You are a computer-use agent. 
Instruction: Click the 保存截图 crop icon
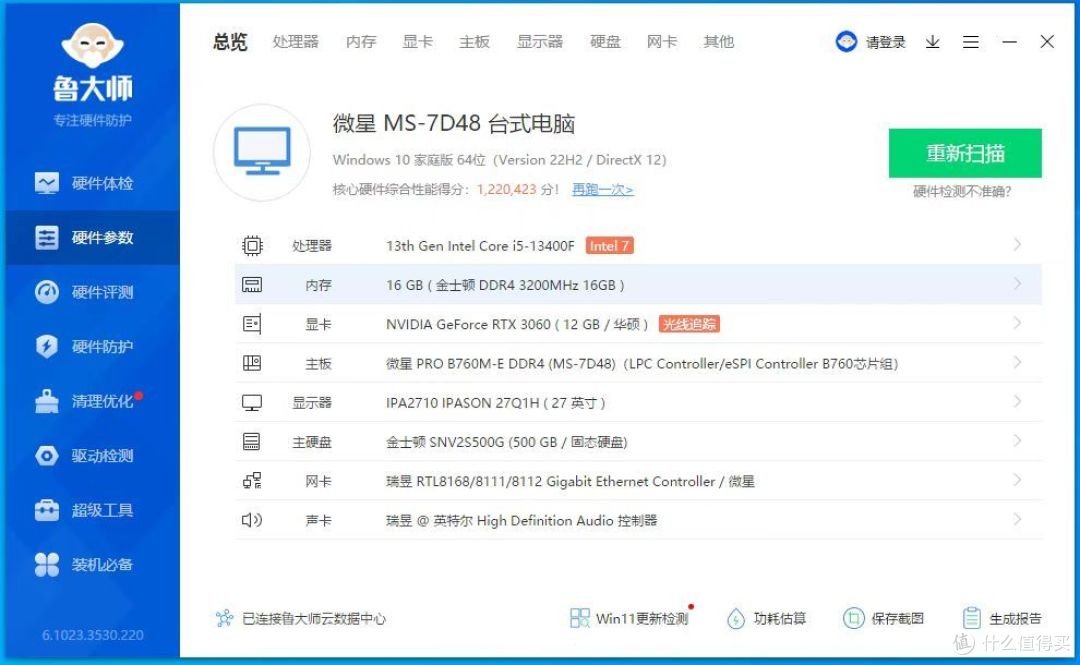853,618
